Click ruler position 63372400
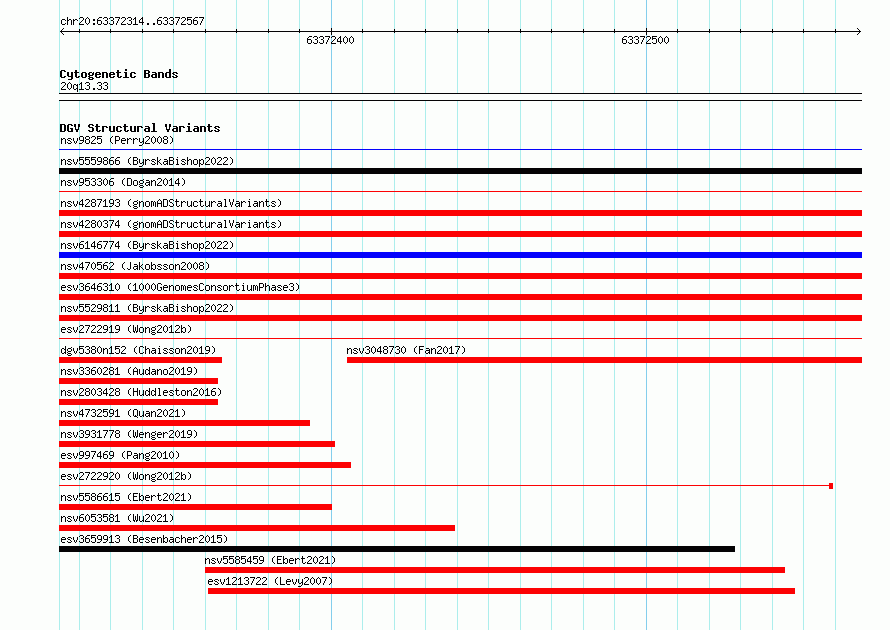Viewport: 890px width, 630px height. 330,40
